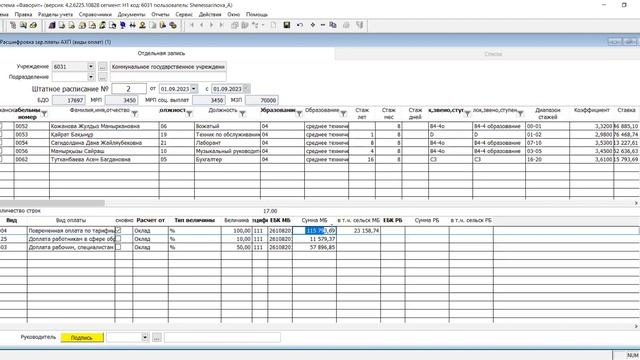Select the Тутканбаева Асем row name cell
The image size is (640, 360).
point(104,159)
